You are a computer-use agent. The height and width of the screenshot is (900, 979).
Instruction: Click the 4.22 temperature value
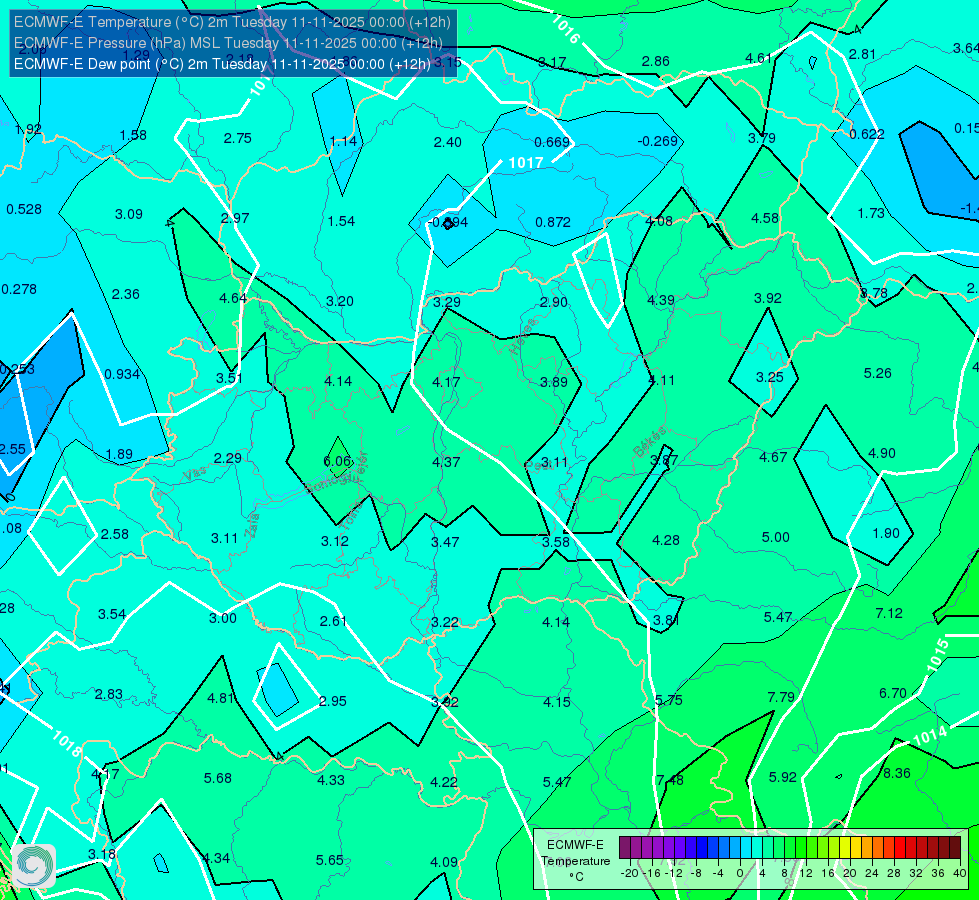[x=443, y=782]
